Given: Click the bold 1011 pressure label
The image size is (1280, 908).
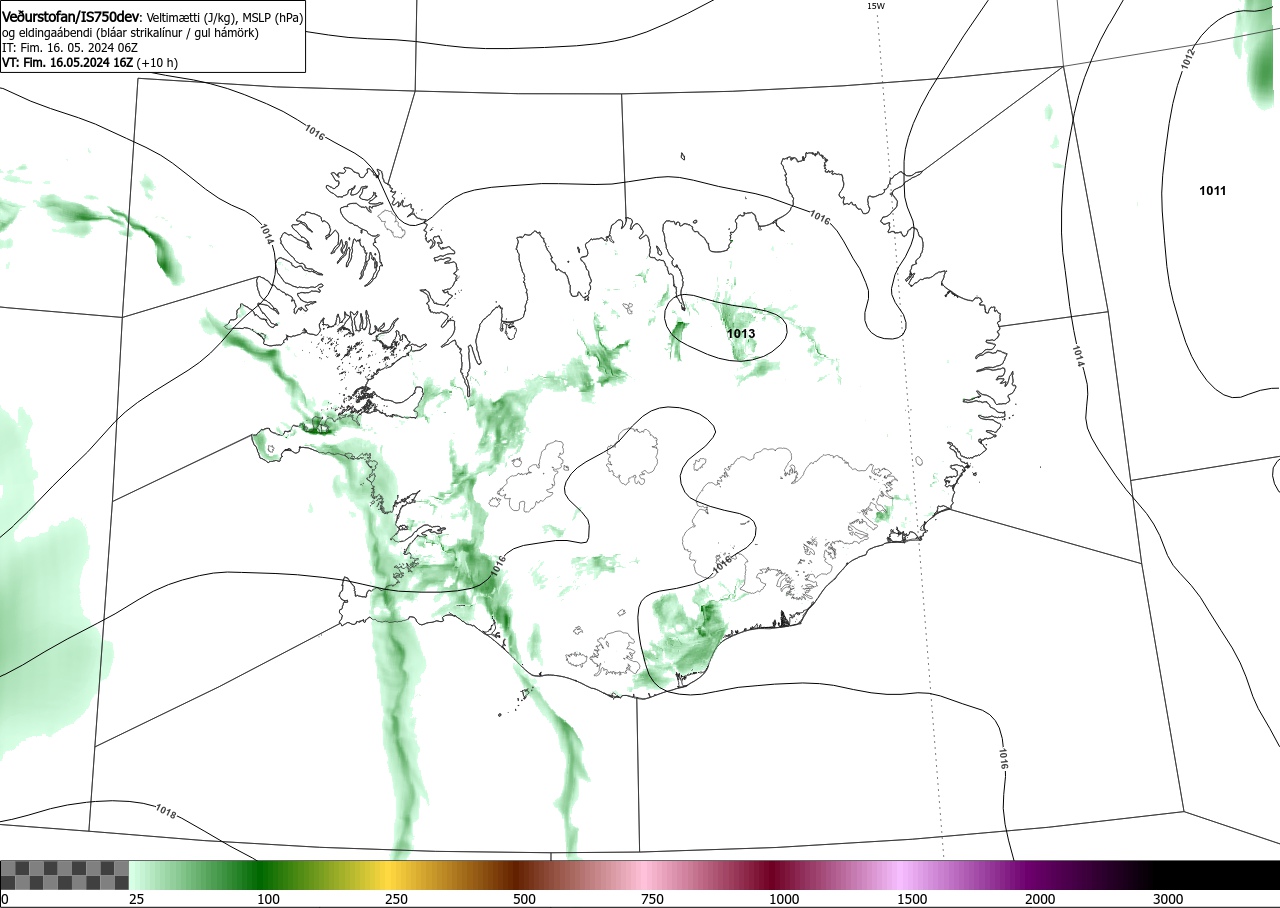Looking at the screenshot, I should tap(1213, 190).
